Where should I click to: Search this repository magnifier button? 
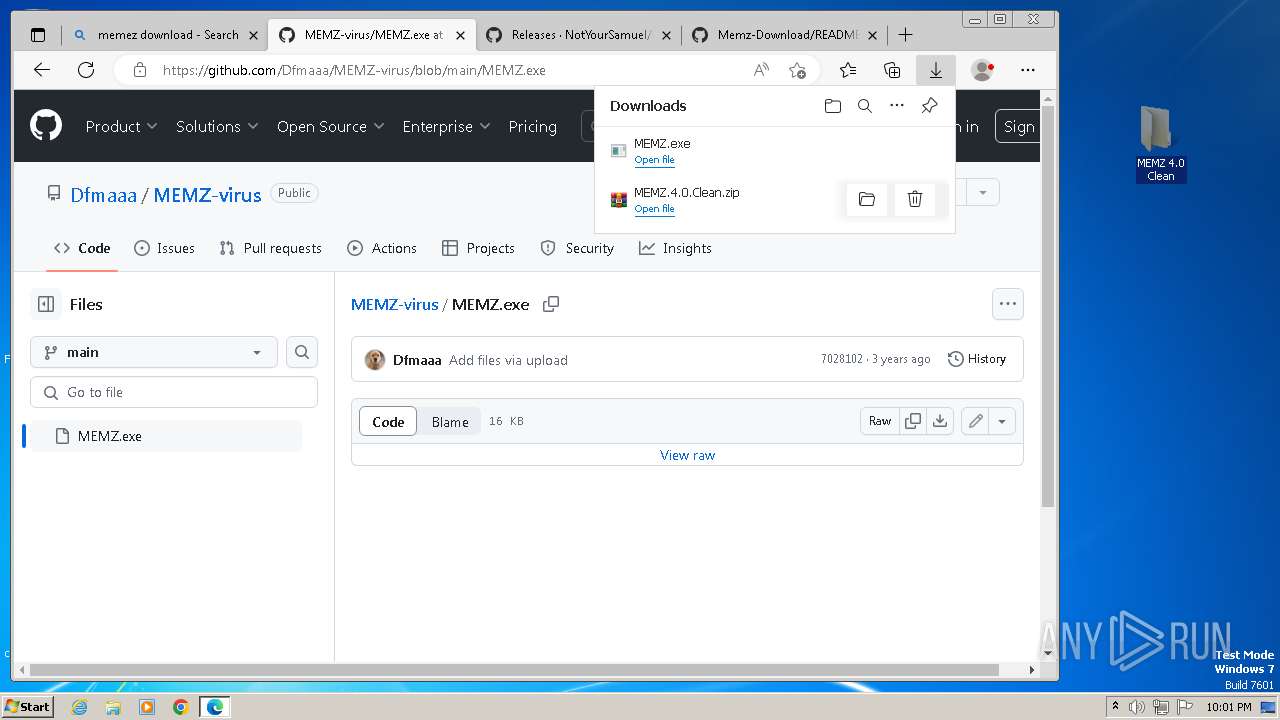pyautogui.click(x=302, y=352)
